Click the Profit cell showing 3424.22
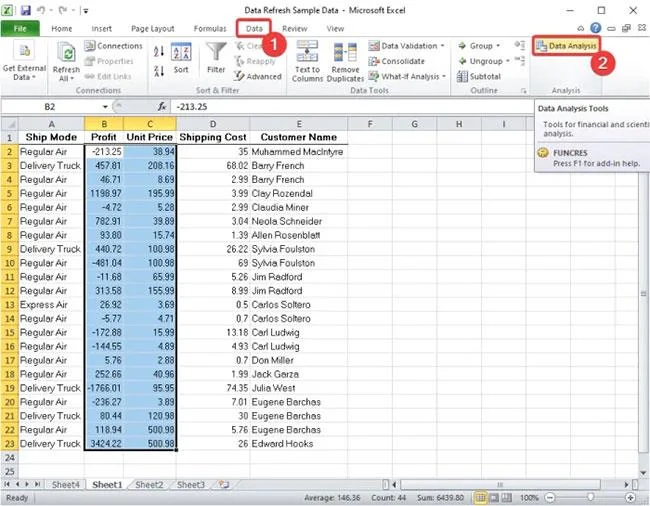The image size is (650, 506). [x=104, y=444]
